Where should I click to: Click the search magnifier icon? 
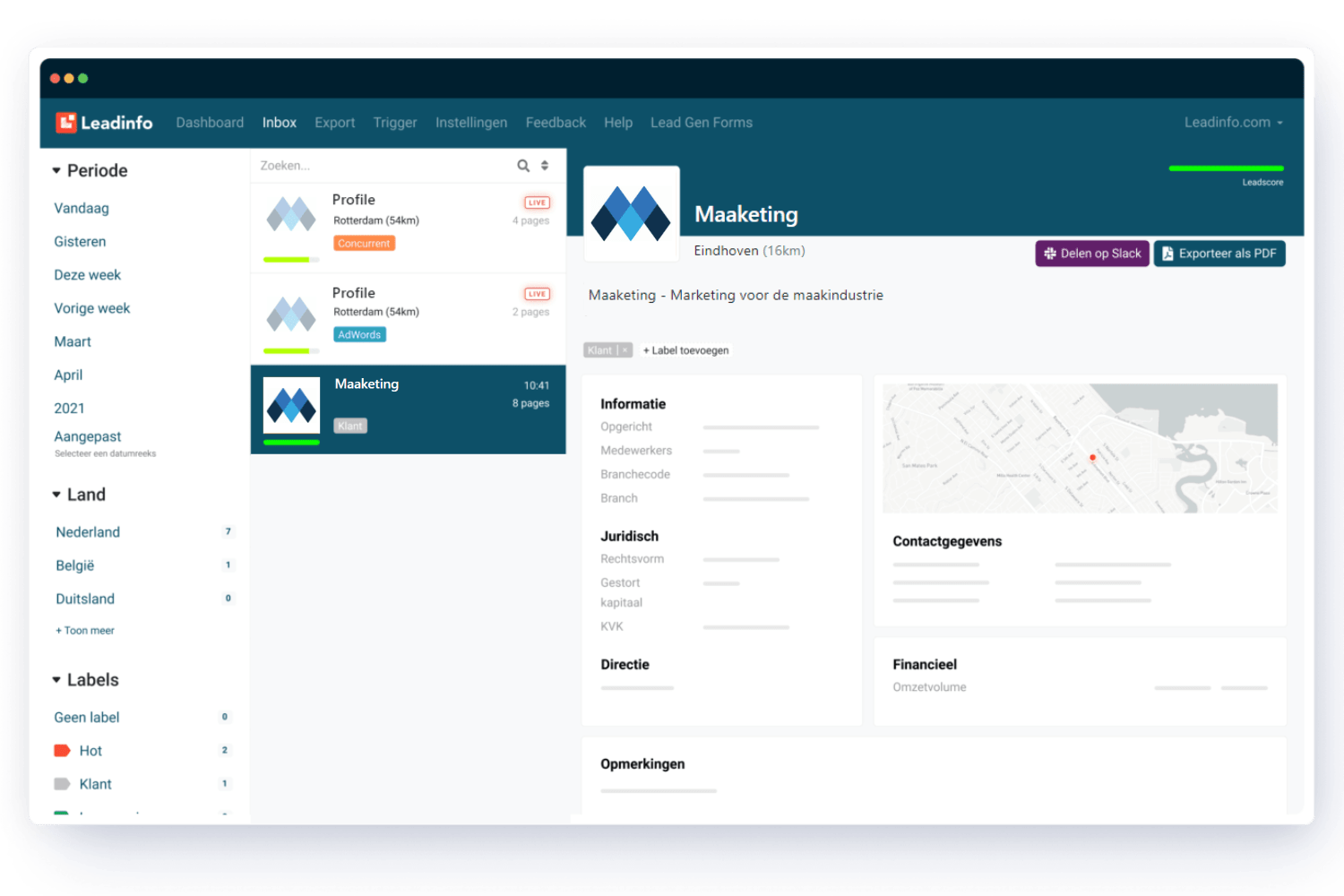point(523,166)
